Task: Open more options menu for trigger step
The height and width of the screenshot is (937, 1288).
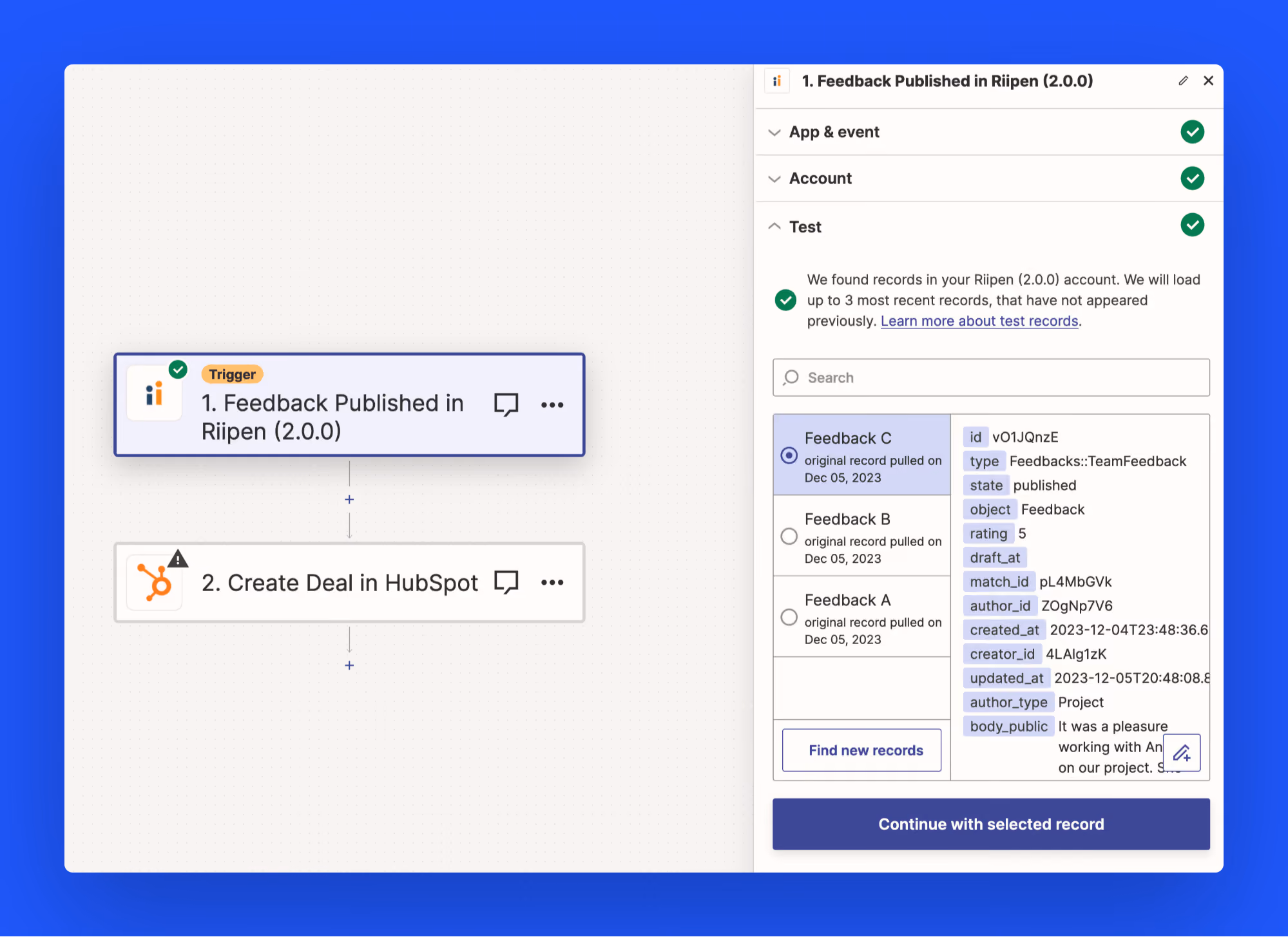Action: [x=552, y=404]
